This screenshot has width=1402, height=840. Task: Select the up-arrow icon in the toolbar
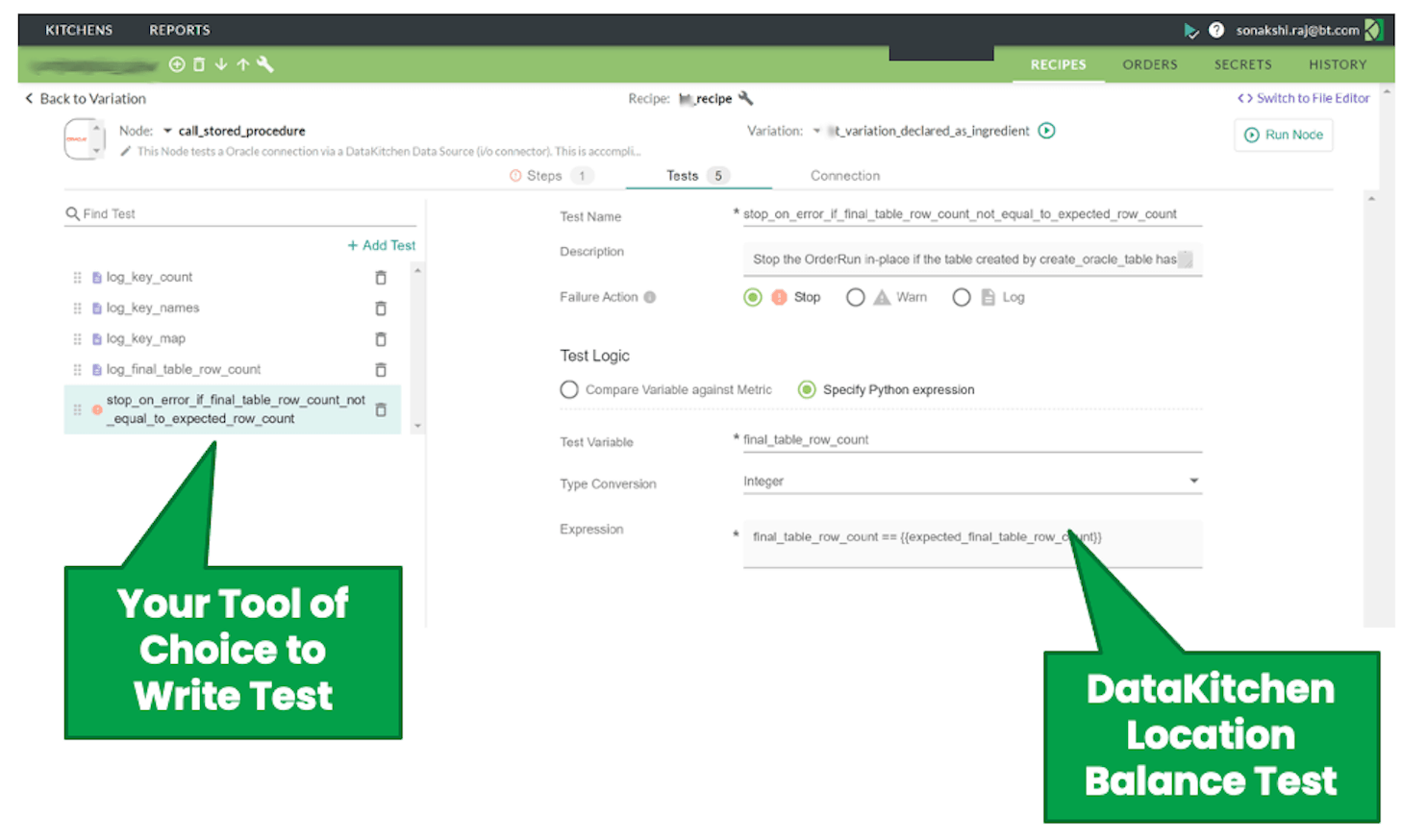click(243, 64)
